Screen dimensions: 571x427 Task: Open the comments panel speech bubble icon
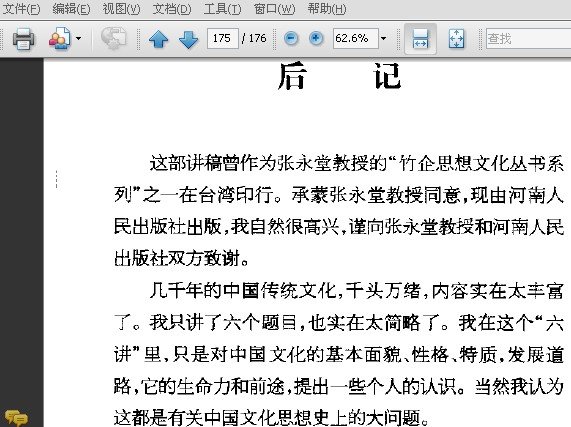click(x=16, y=418)
